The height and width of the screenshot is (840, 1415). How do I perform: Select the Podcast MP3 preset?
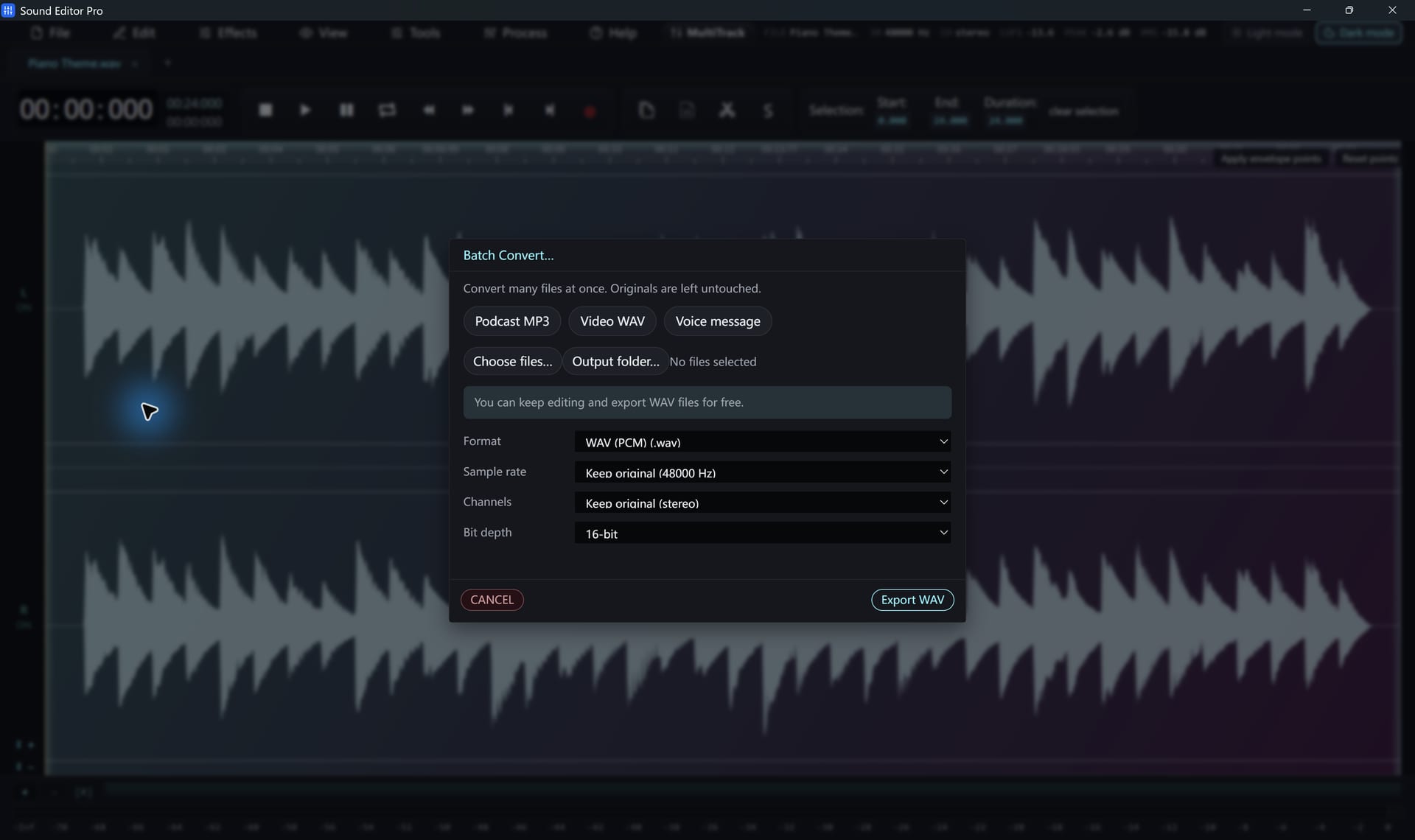511,321
